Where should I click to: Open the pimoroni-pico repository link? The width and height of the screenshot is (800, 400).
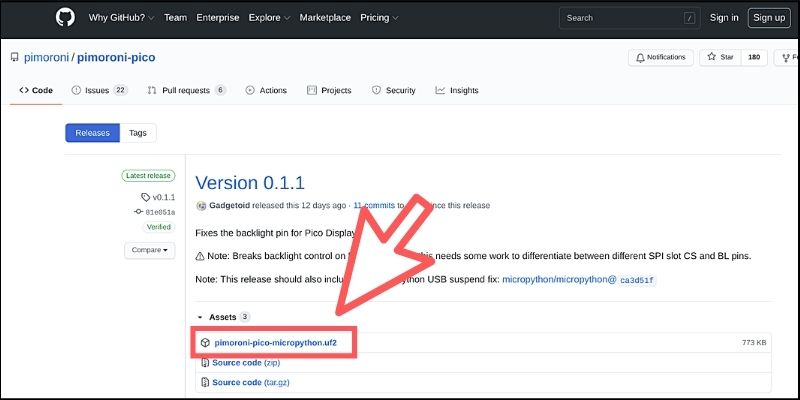(x=116, y=58)
